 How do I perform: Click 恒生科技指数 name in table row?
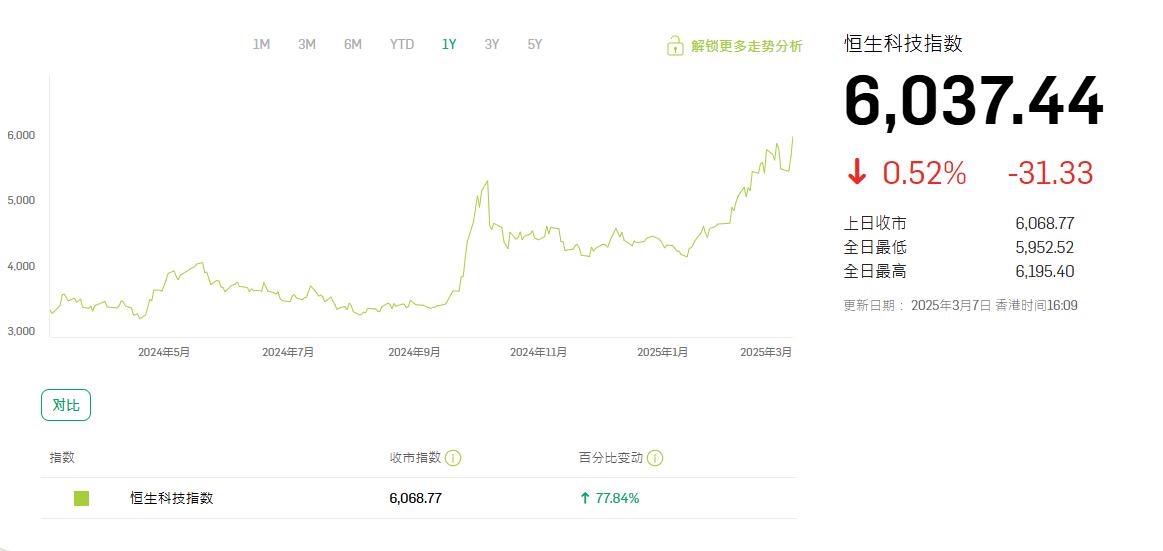point(171,498)
